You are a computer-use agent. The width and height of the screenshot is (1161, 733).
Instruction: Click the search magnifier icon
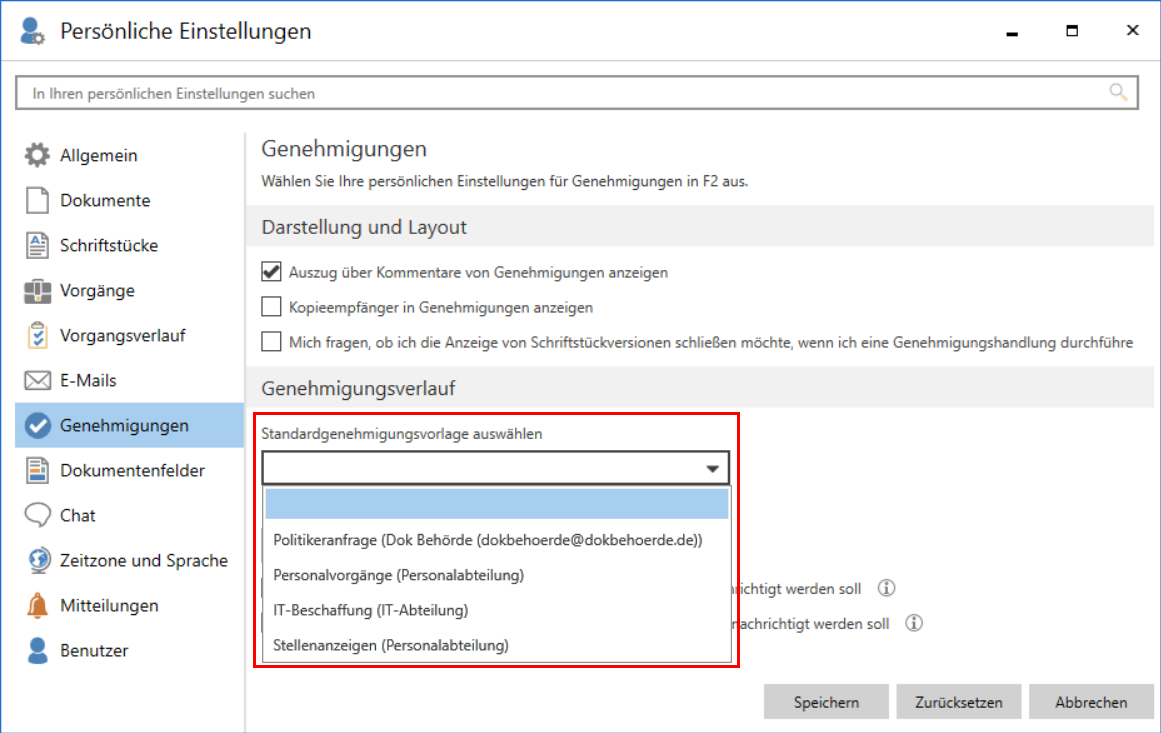[1118, 93]
